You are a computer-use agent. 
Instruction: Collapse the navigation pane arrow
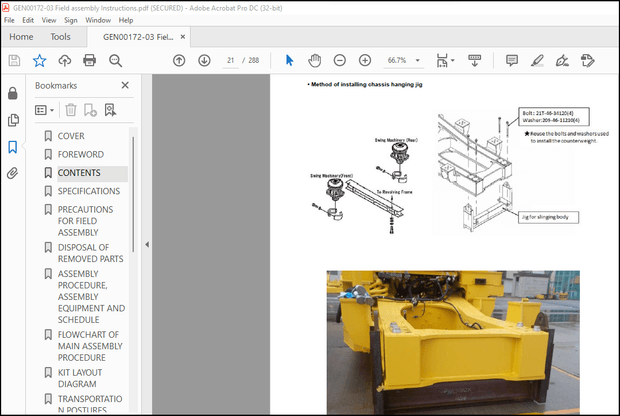pos(147,244)
